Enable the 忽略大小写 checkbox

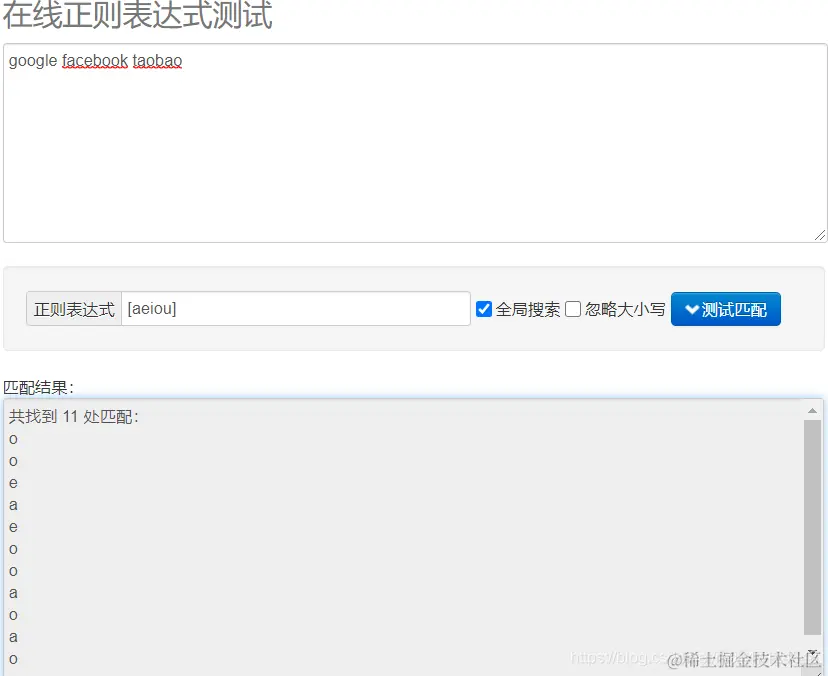point(573,309)
